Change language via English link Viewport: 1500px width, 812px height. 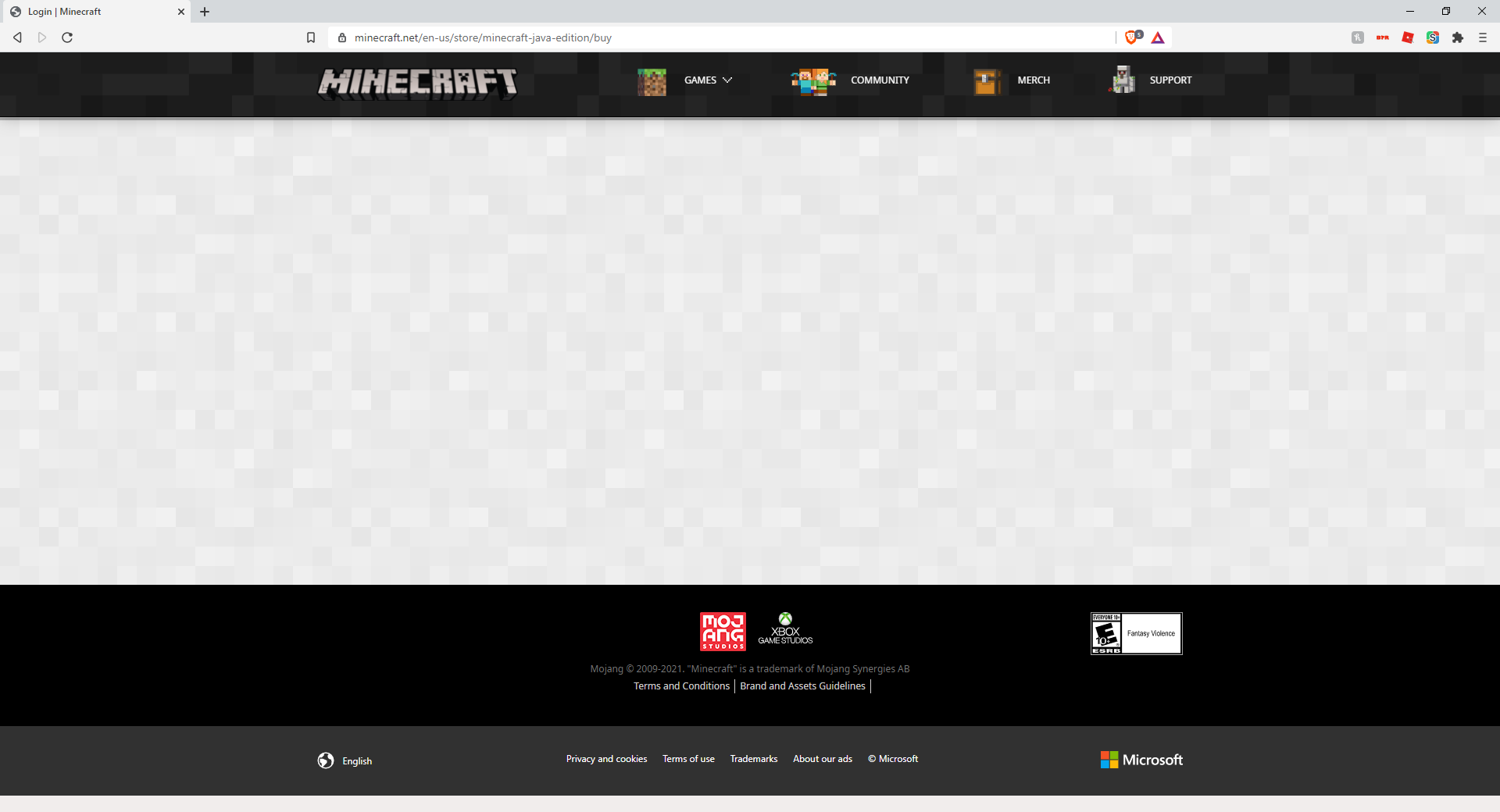357,761
